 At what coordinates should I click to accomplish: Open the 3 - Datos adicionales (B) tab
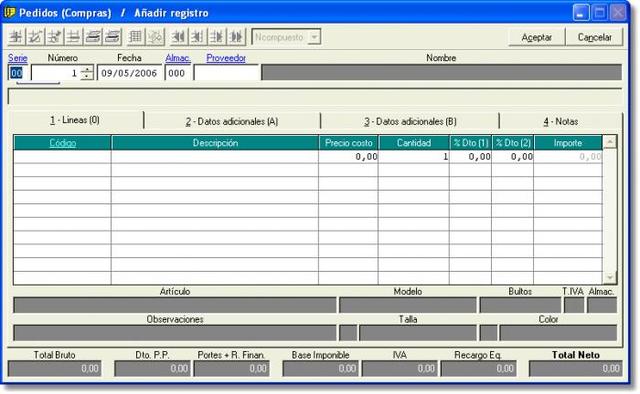coord(410,122)
